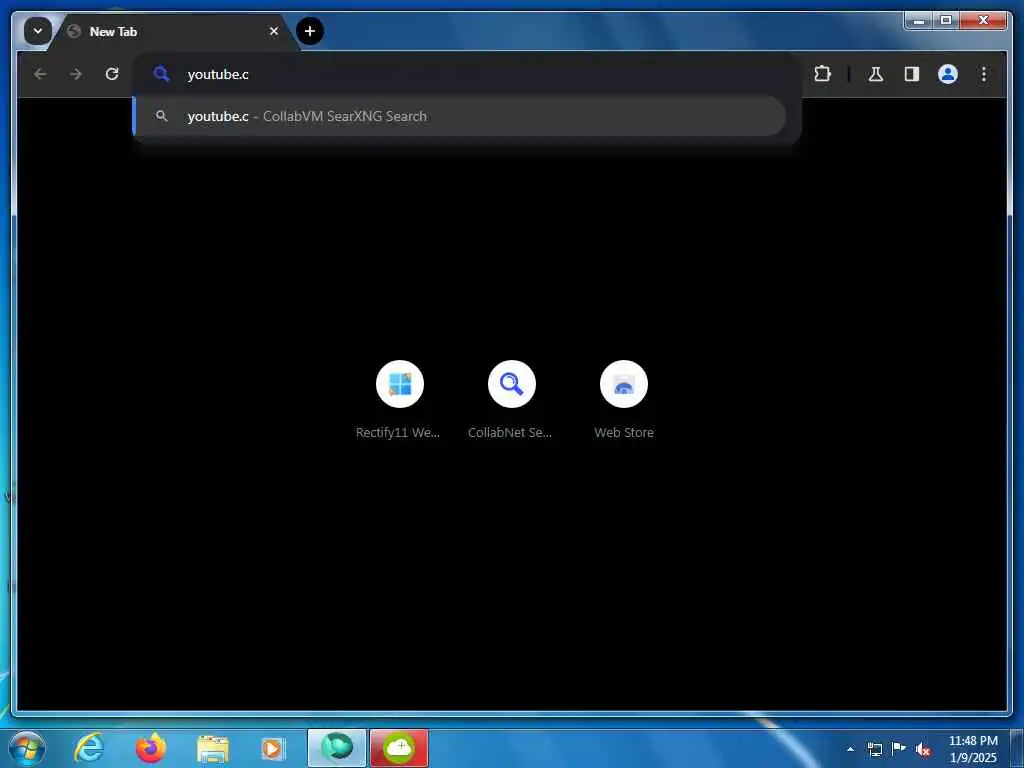Close the New Tab tab
Viewport: 1024px width, 768px height.
274,31
